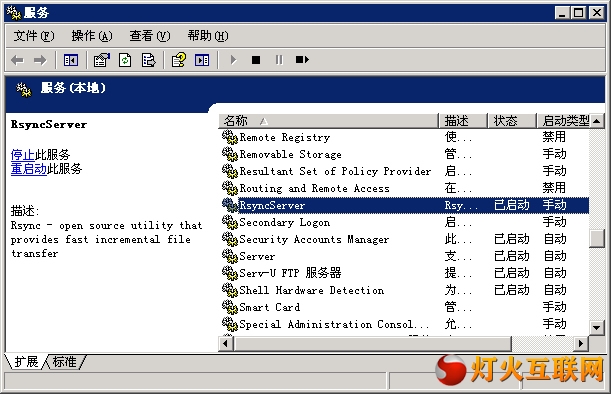Click the gear icon beside Routing and Remote Access
Image resolution: width=611 pixels, height=394 pixels.
coord(230,188)
